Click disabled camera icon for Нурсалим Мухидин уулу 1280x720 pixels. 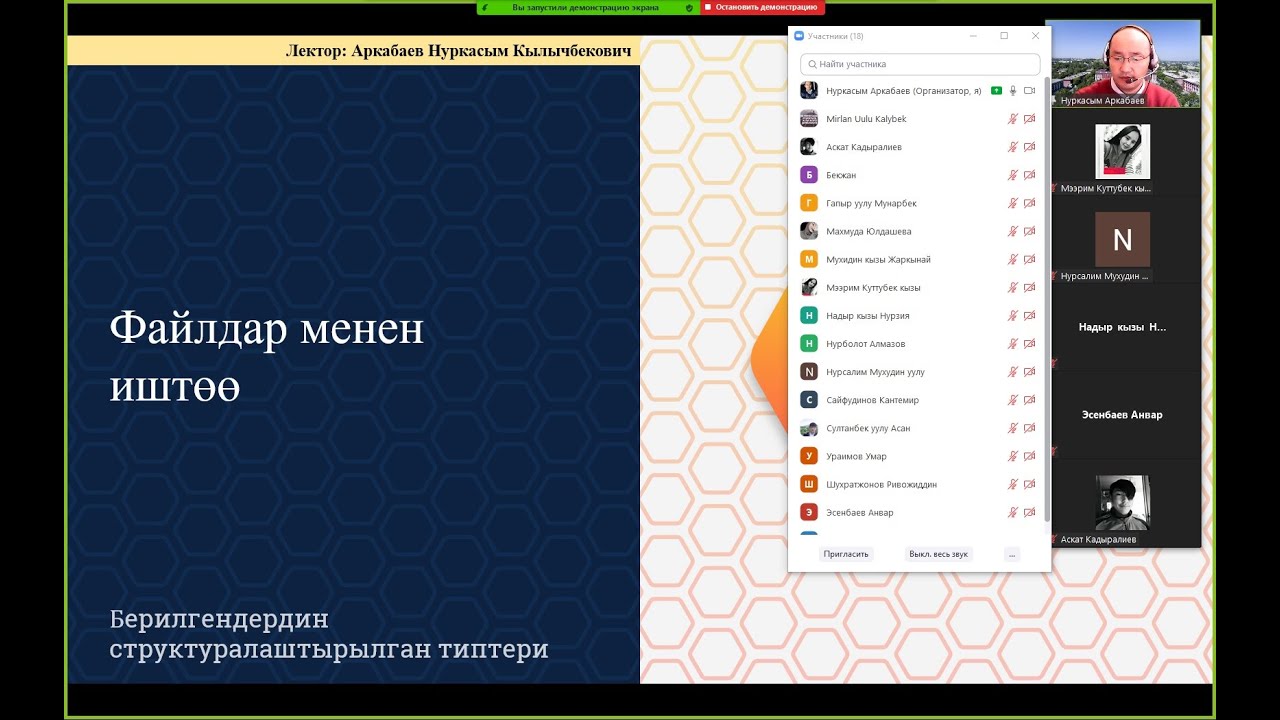tap(1029, 371)
